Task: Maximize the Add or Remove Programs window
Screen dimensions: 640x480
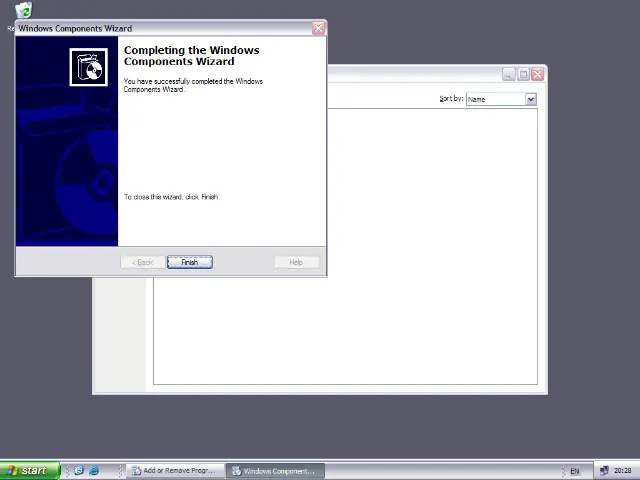Action: 523,74
